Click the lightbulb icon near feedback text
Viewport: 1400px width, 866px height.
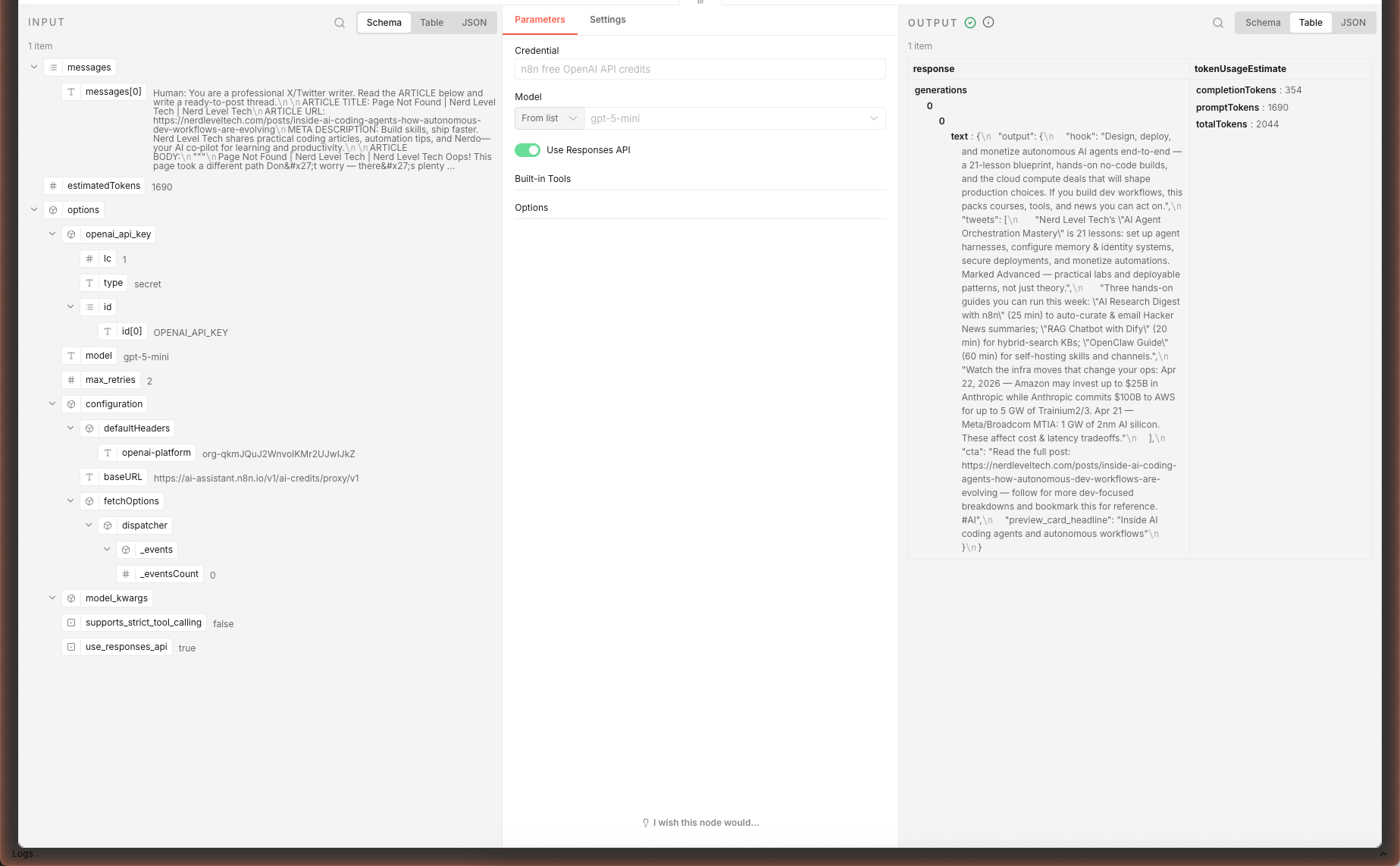pos(646,823)
